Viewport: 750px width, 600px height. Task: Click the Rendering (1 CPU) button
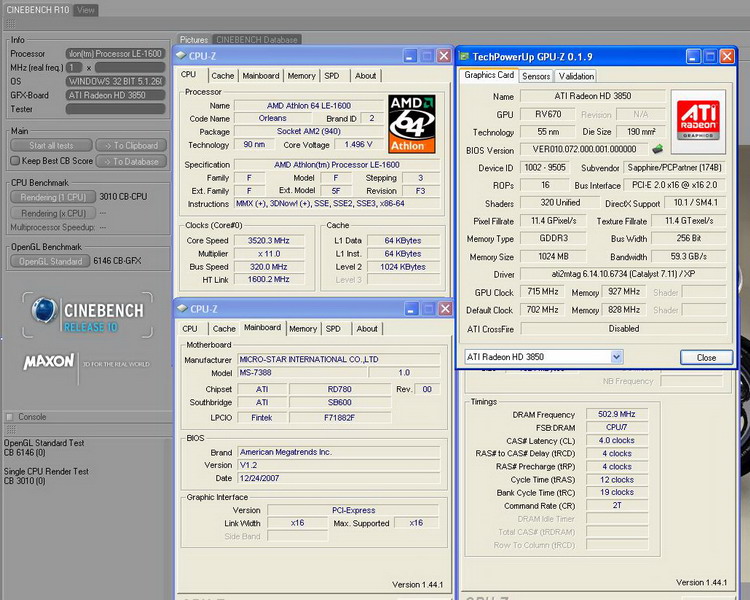tap(52, 197)
